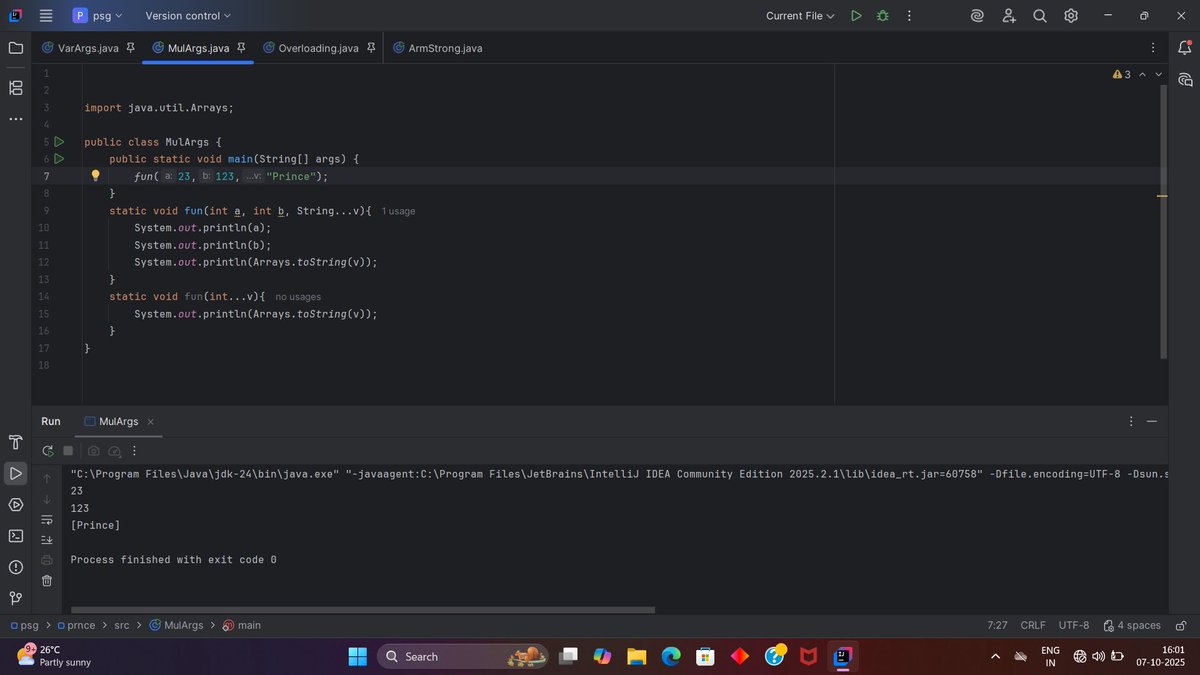The width and height of the screenshot is (1200, 675).
Task: Open IDE settings gear
Action: point(1071,16)
